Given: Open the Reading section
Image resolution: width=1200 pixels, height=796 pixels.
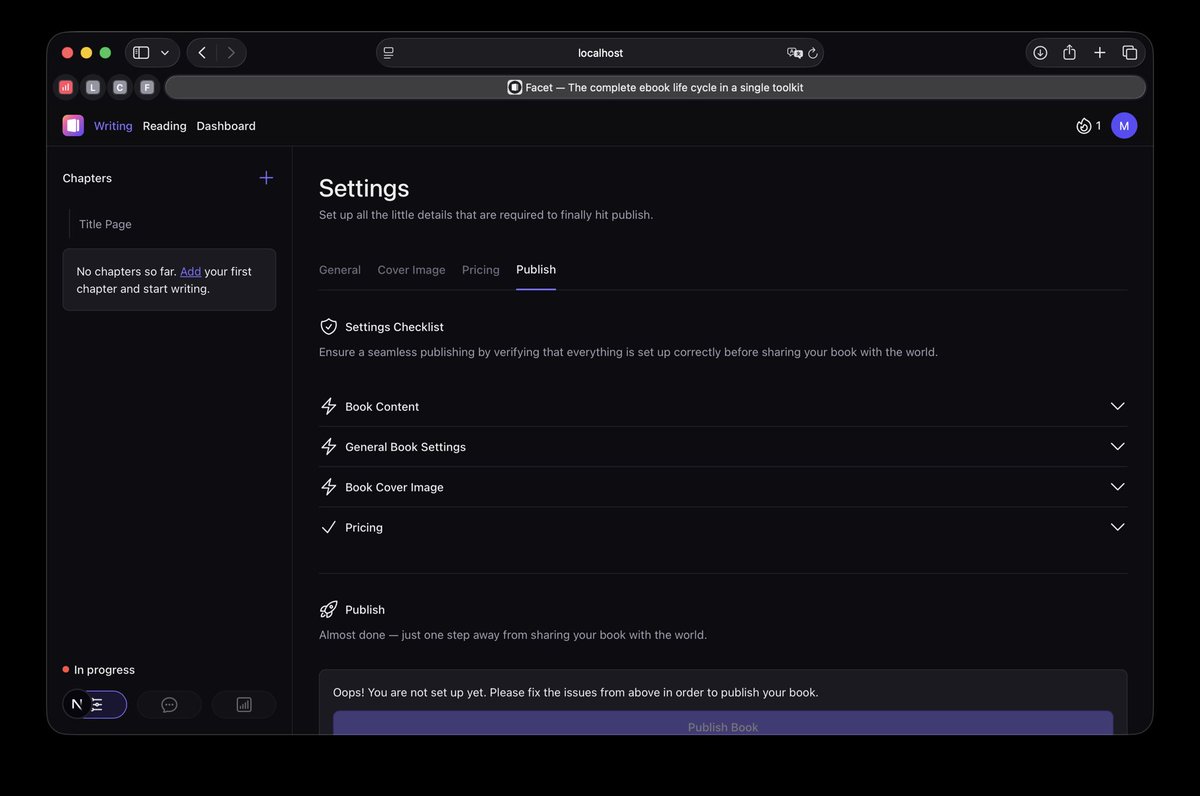Looking at the screenshot, I should 164,126.
